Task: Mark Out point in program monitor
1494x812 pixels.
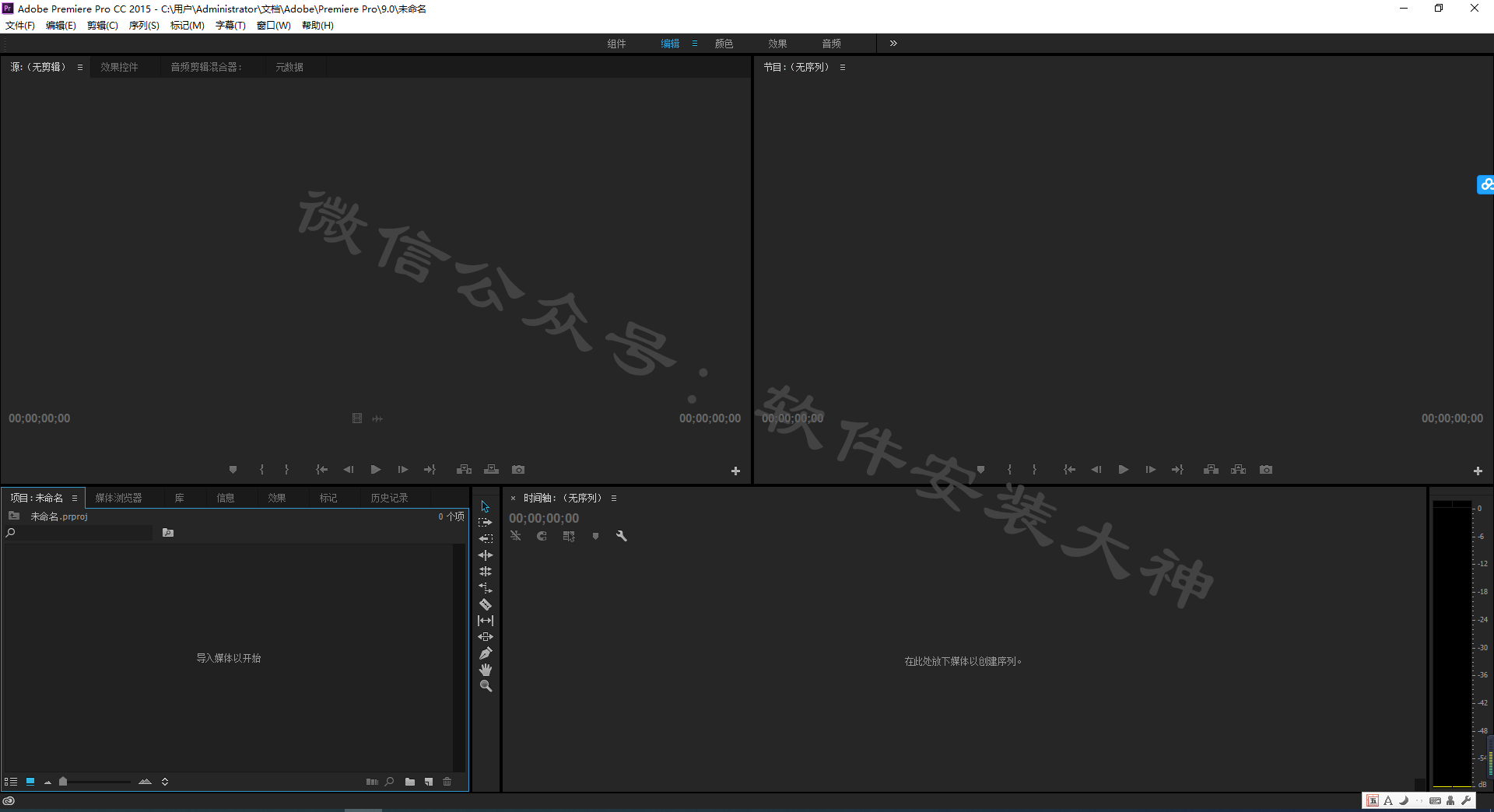Action: [x=1034, y=470]
